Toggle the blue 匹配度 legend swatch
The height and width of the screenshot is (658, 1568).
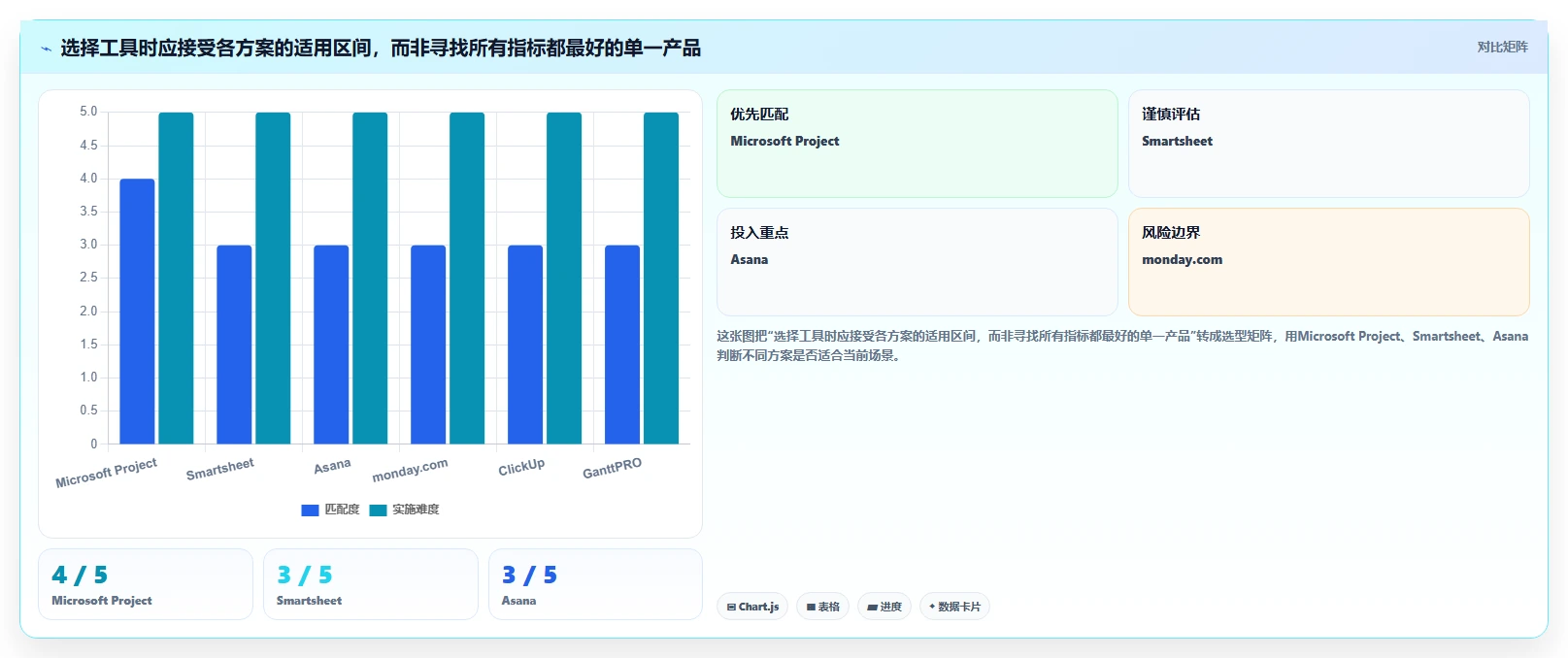[x=310, y=510]
